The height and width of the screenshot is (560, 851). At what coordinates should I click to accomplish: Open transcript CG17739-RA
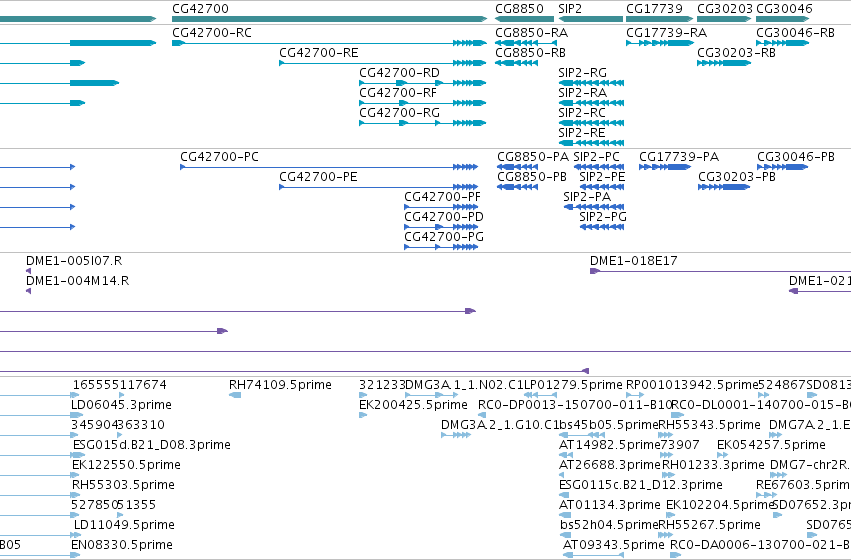(659, 43)
